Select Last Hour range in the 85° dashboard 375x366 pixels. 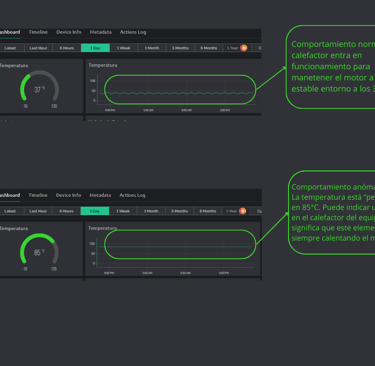(38, 211)
